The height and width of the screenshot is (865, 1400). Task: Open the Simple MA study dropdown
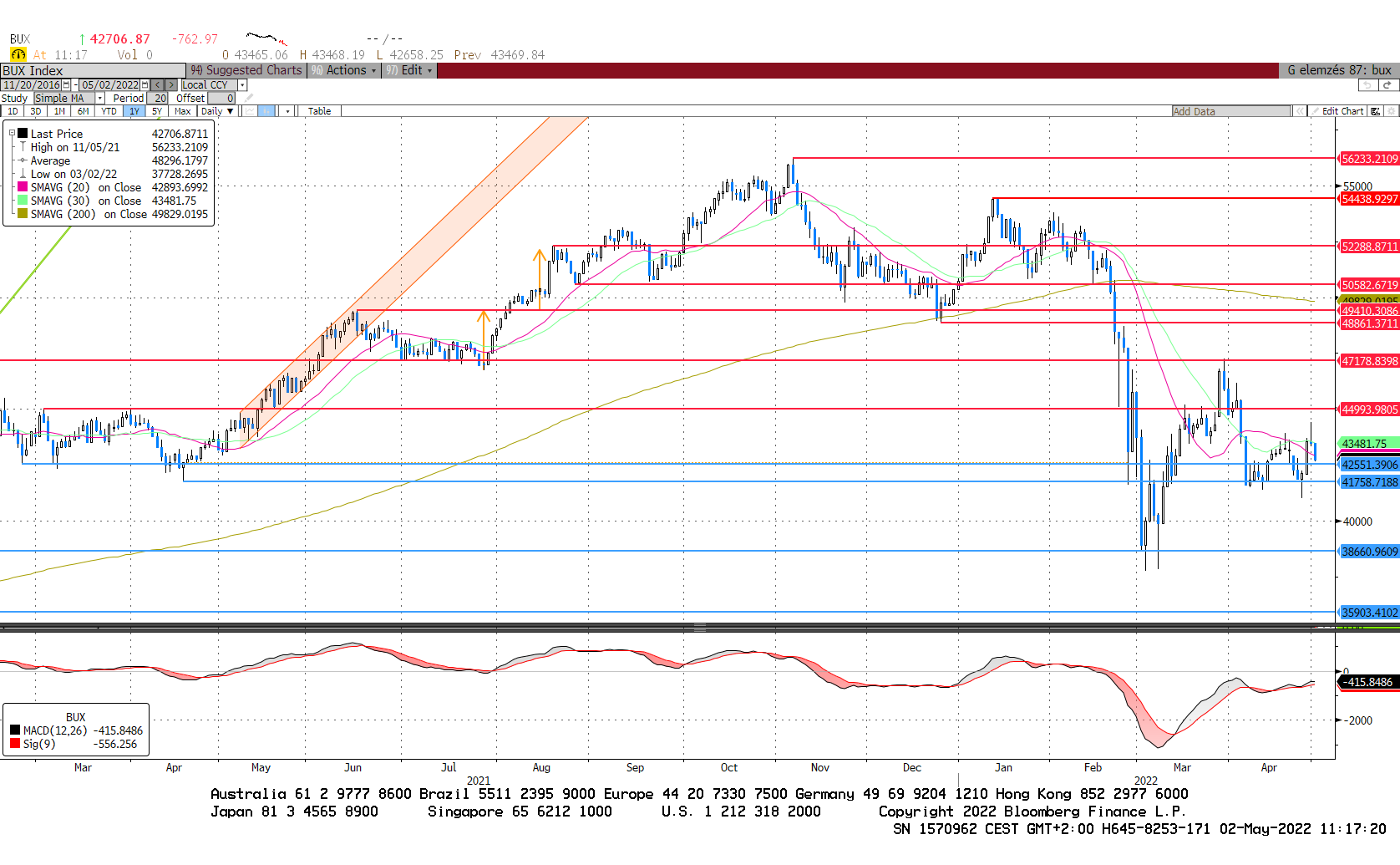click(99, 98)
